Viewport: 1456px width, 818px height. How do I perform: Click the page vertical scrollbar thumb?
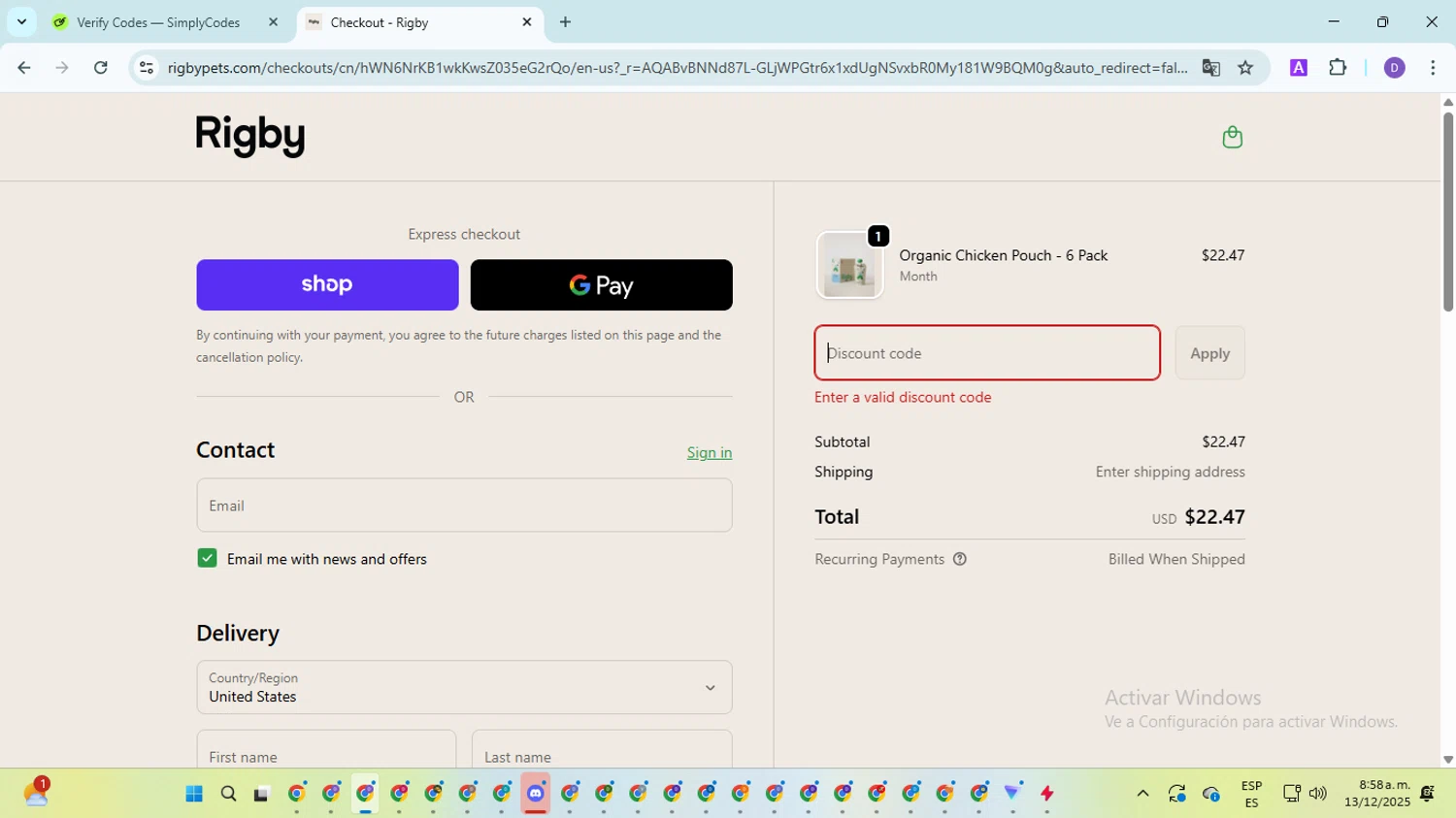1447,211
